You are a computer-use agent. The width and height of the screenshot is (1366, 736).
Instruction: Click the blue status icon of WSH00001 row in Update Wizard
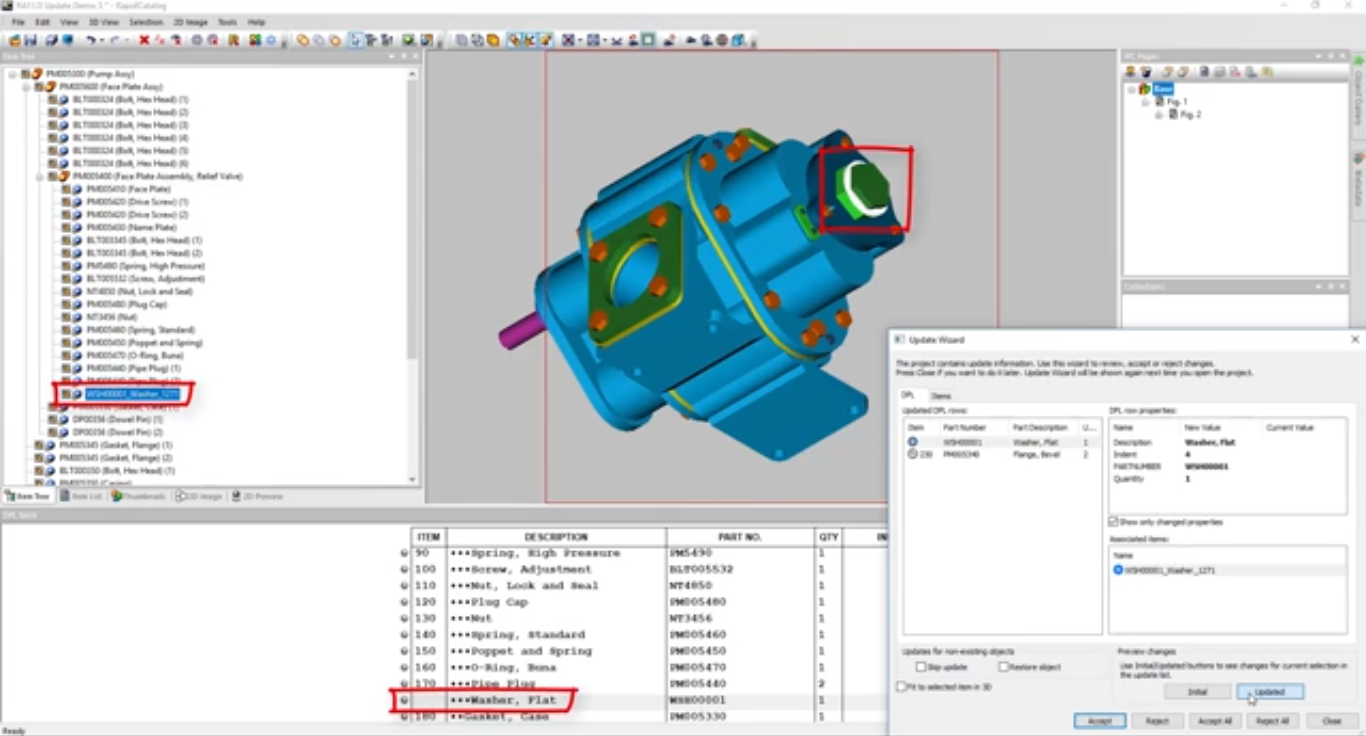click(912, 441)
